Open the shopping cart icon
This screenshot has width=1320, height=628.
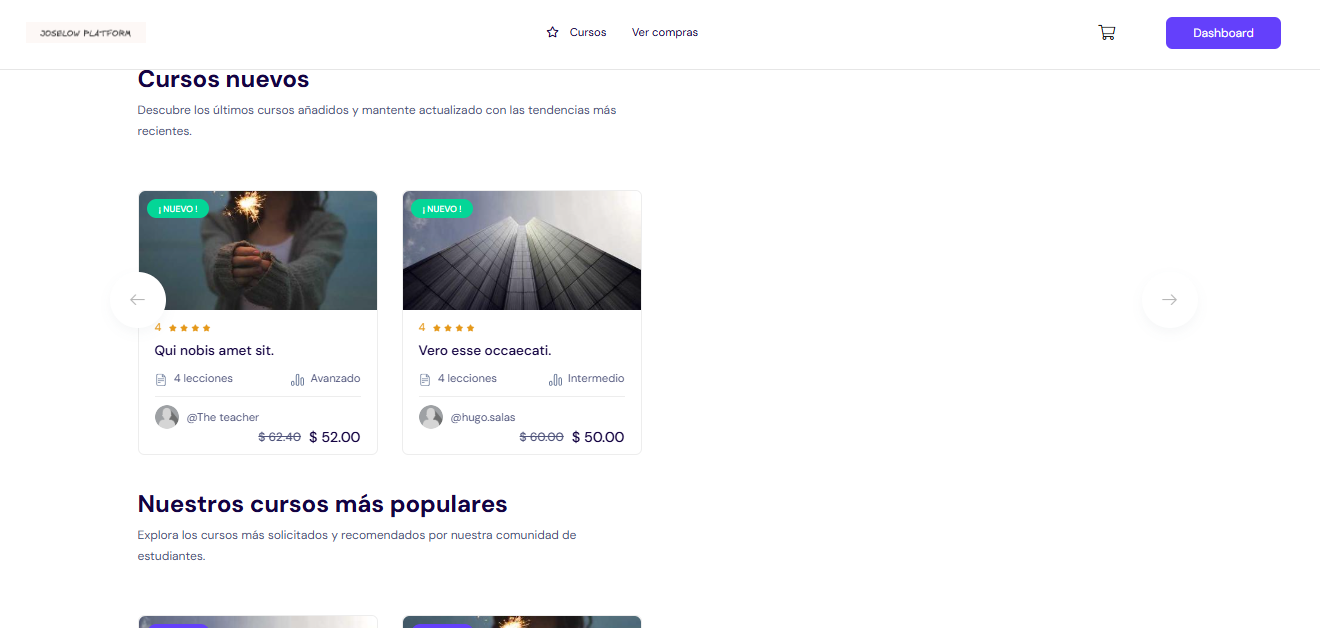[x=1107, y=32]
